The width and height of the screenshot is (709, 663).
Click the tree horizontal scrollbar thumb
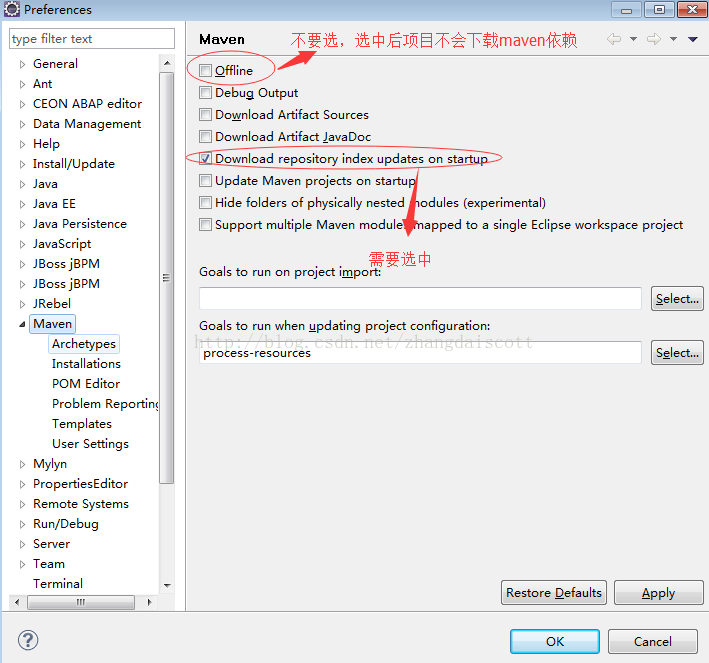tap(81, 602)
